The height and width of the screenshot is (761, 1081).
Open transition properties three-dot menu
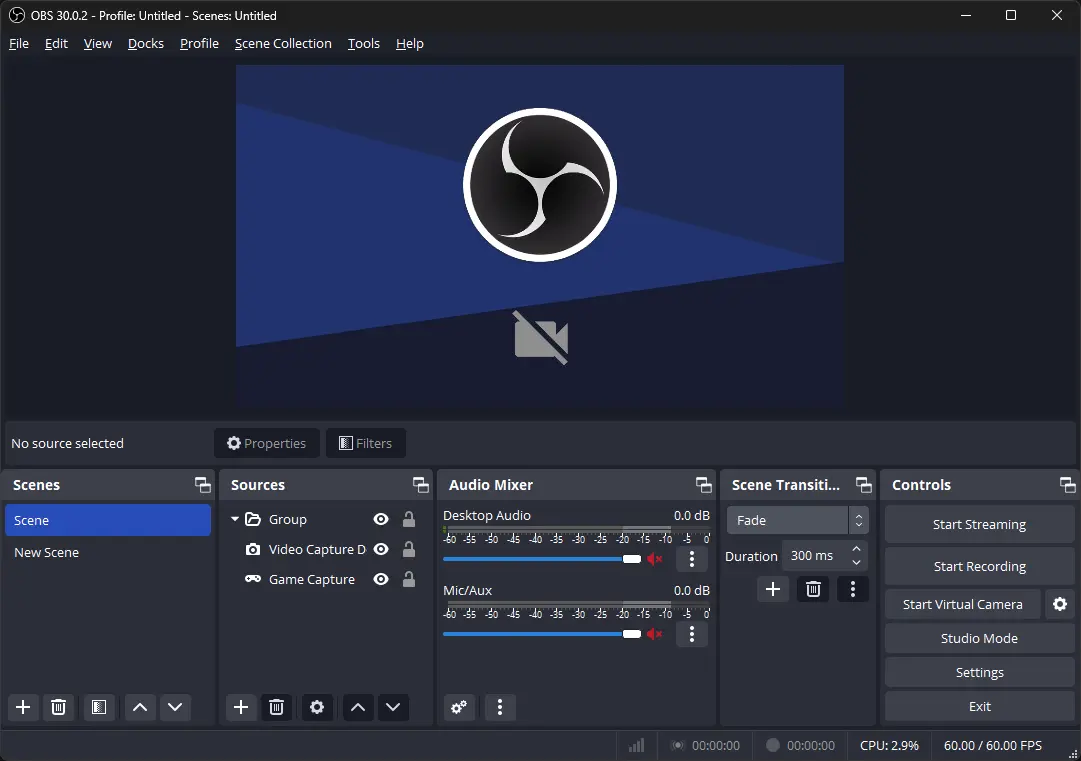tap(853, 589)
